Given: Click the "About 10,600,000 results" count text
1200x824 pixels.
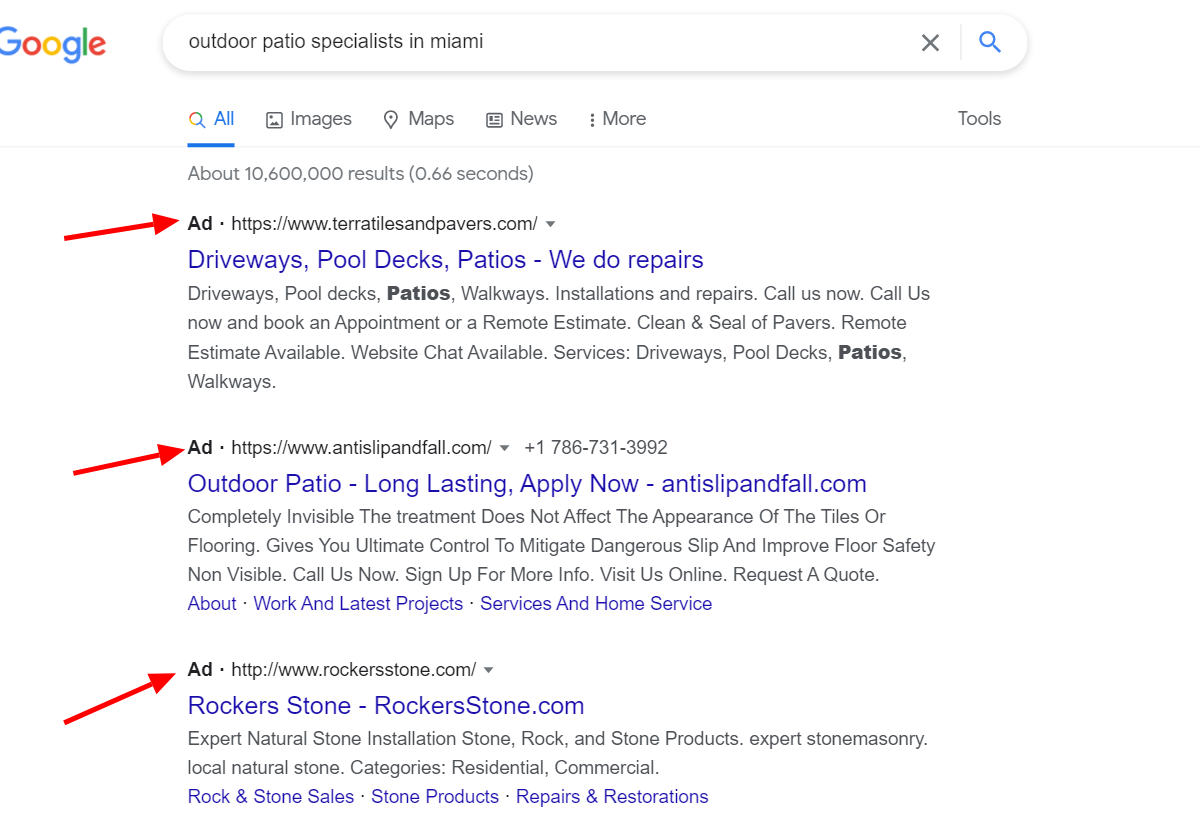Looking at the screenshot, I should coord(361,174).
